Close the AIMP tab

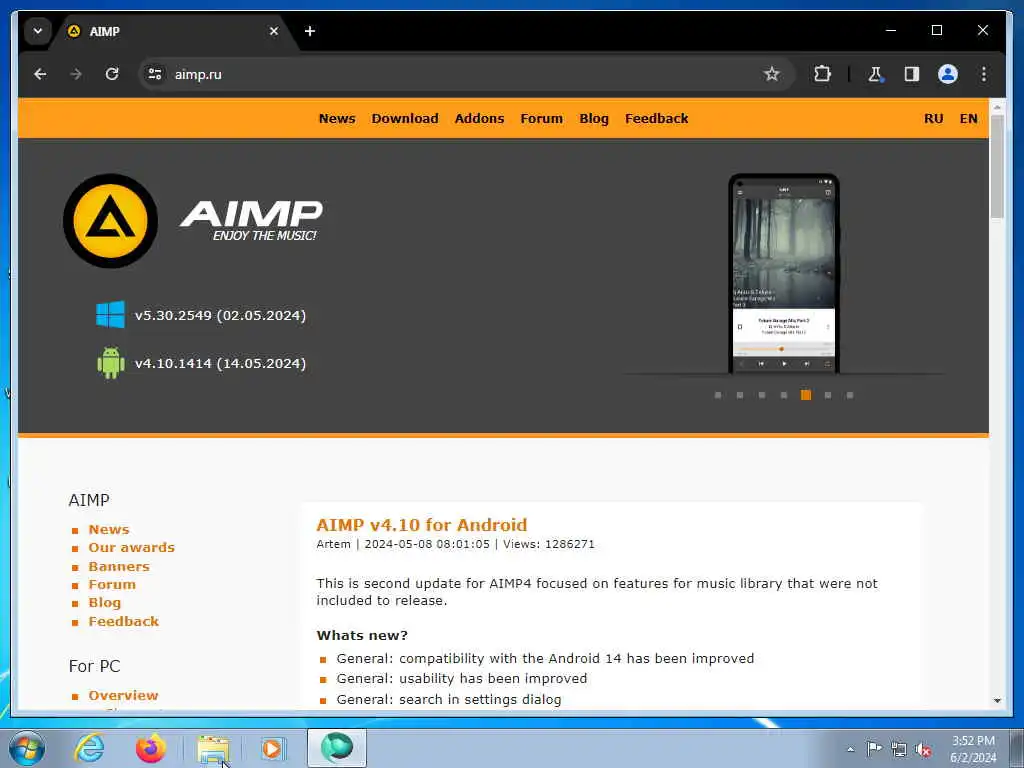click(274, 31)
